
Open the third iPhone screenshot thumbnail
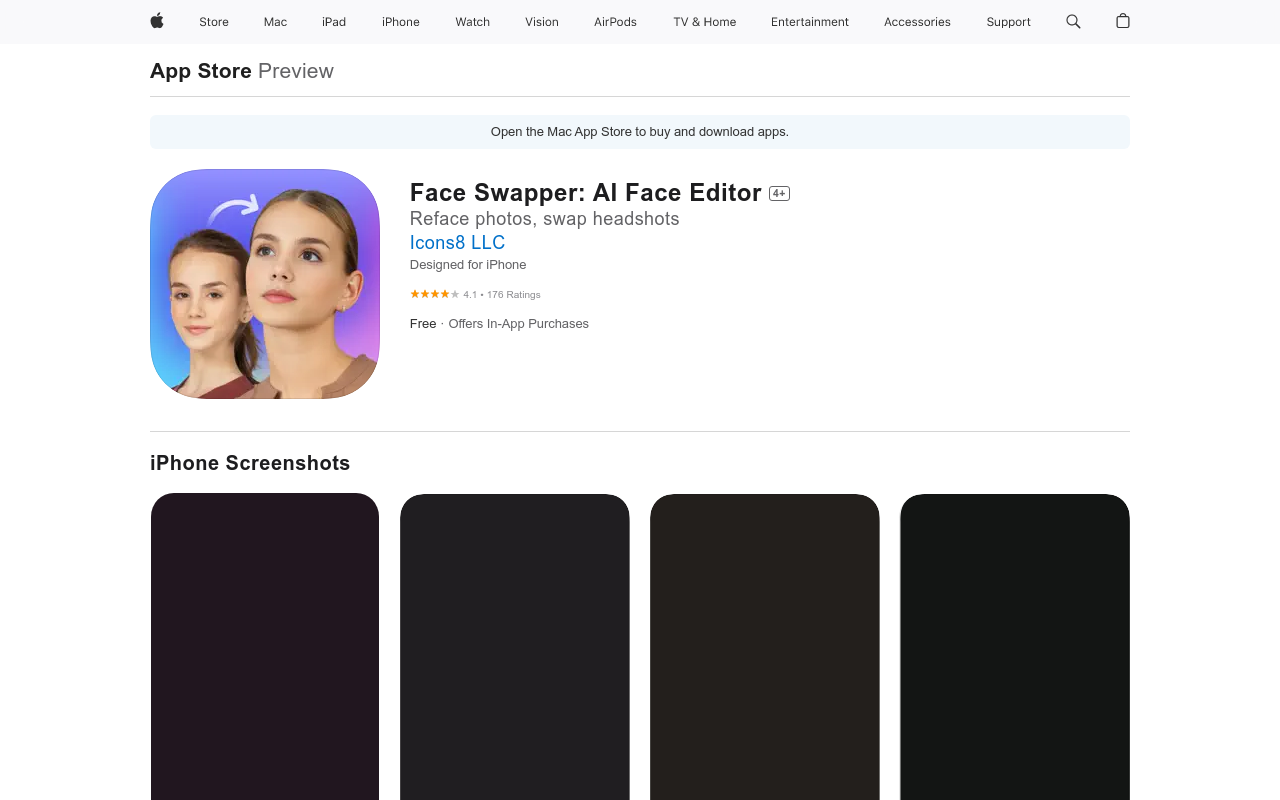click(x=765, y=646)
